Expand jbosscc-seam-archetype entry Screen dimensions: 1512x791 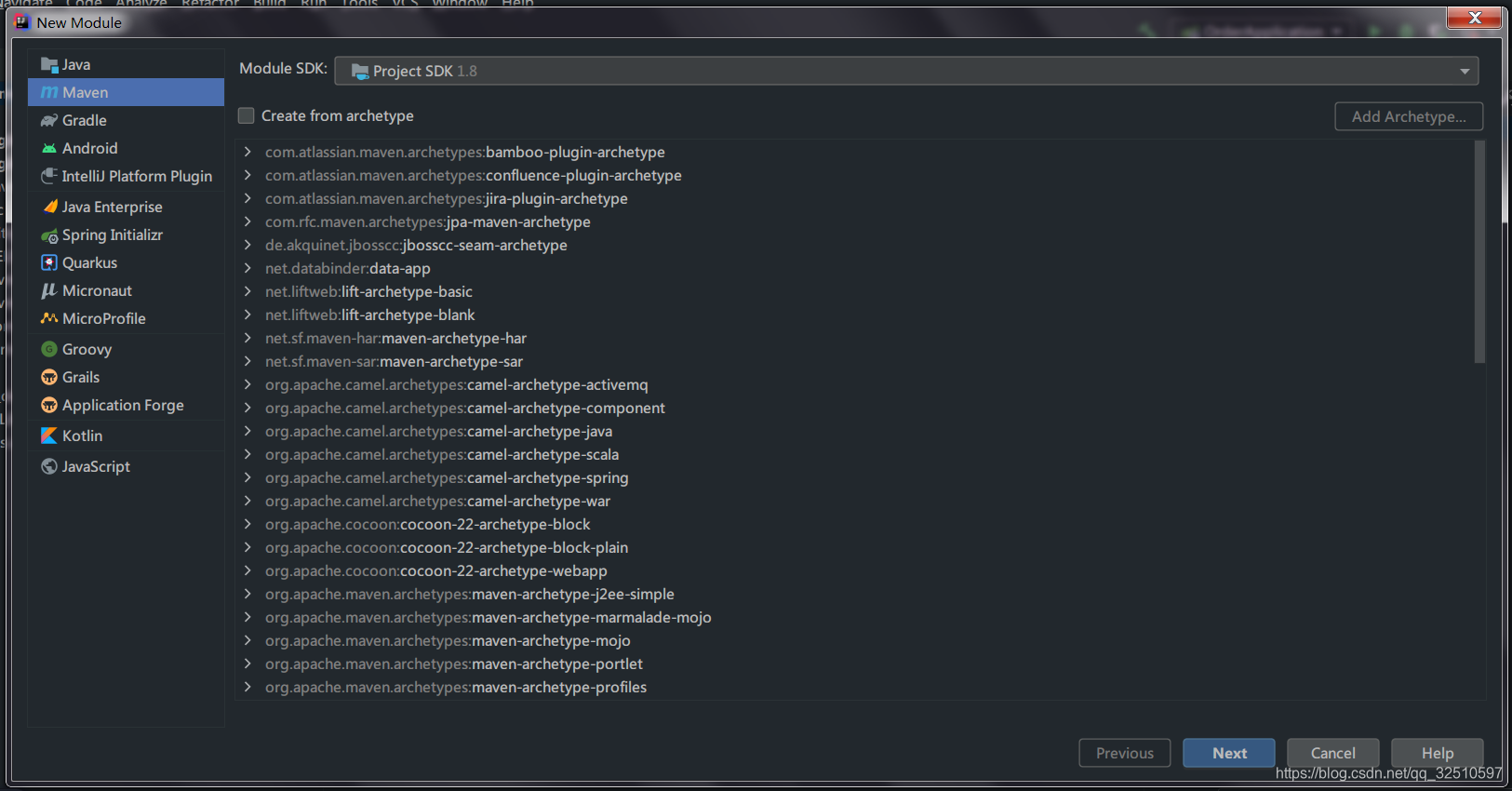pos(248,245)
